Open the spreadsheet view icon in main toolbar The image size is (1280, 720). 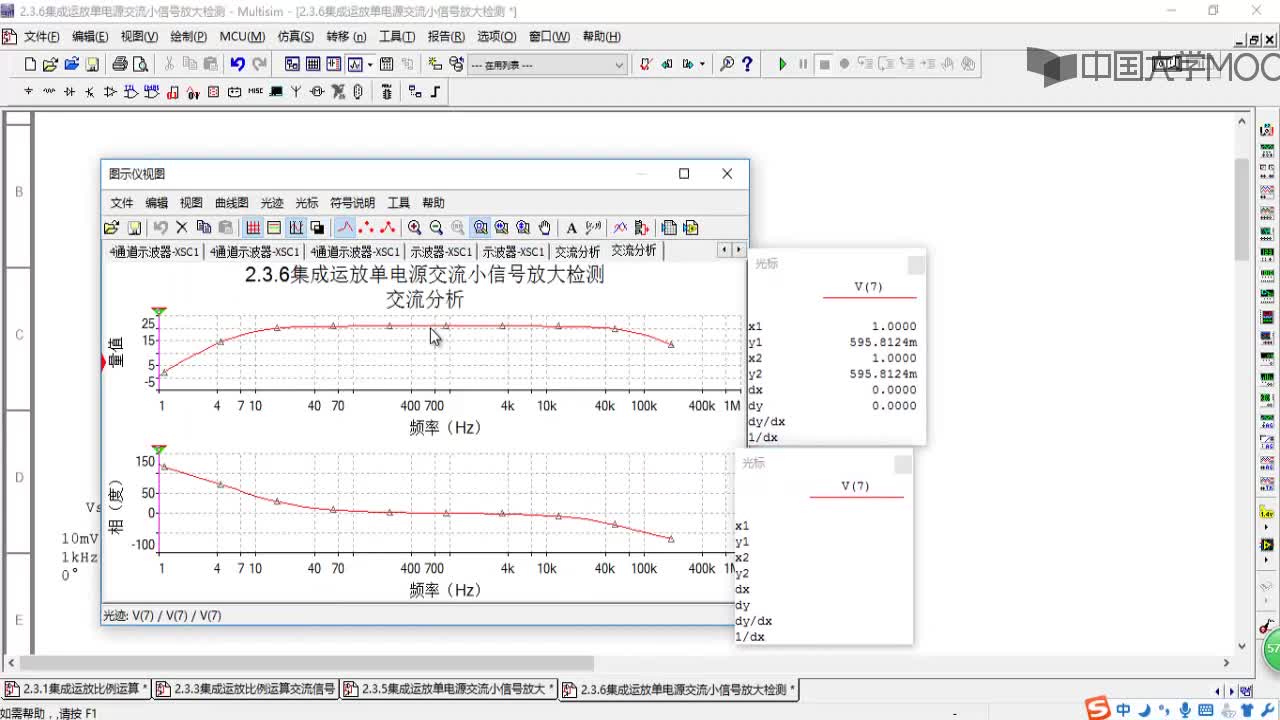(x=313, y=64)
